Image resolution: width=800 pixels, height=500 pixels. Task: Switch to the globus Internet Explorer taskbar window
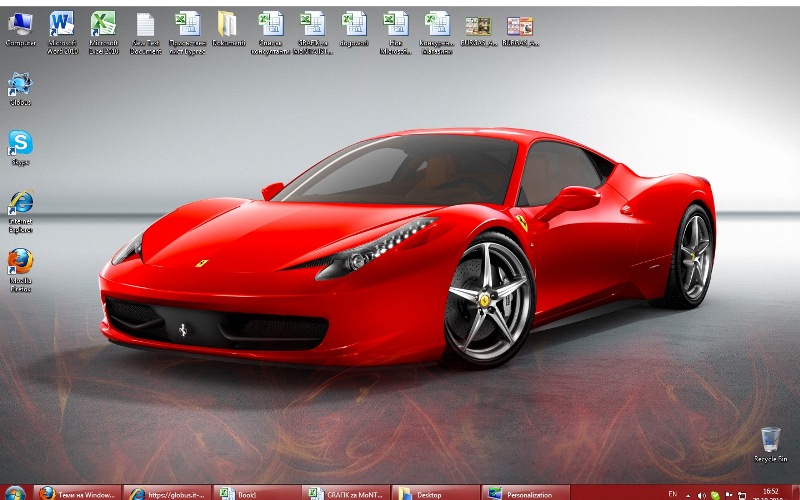click(168, 493)
